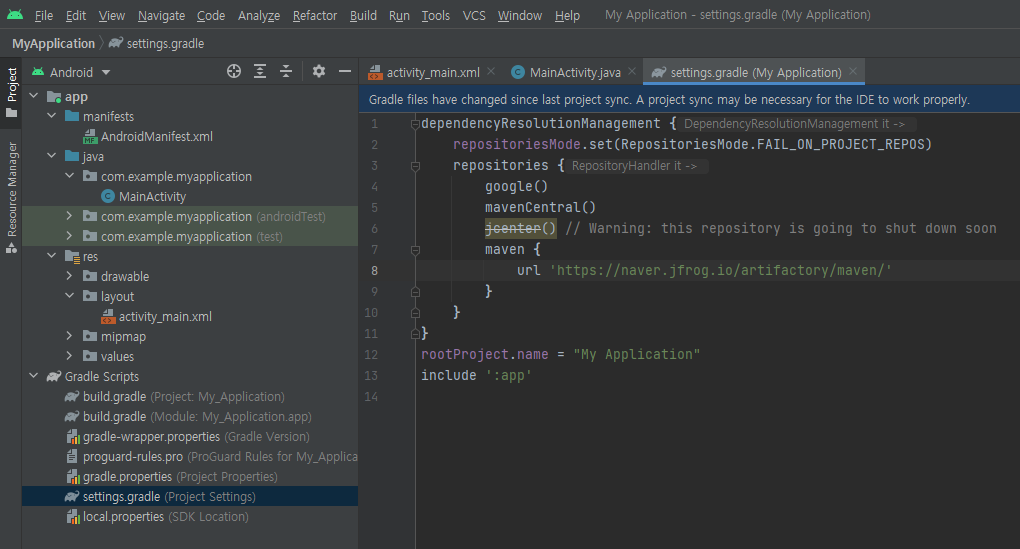This screenshot has height=549, width=1020.
Task: Fold the dependencyResolutionManagement block on line 1
Action: tap(415, 124)
